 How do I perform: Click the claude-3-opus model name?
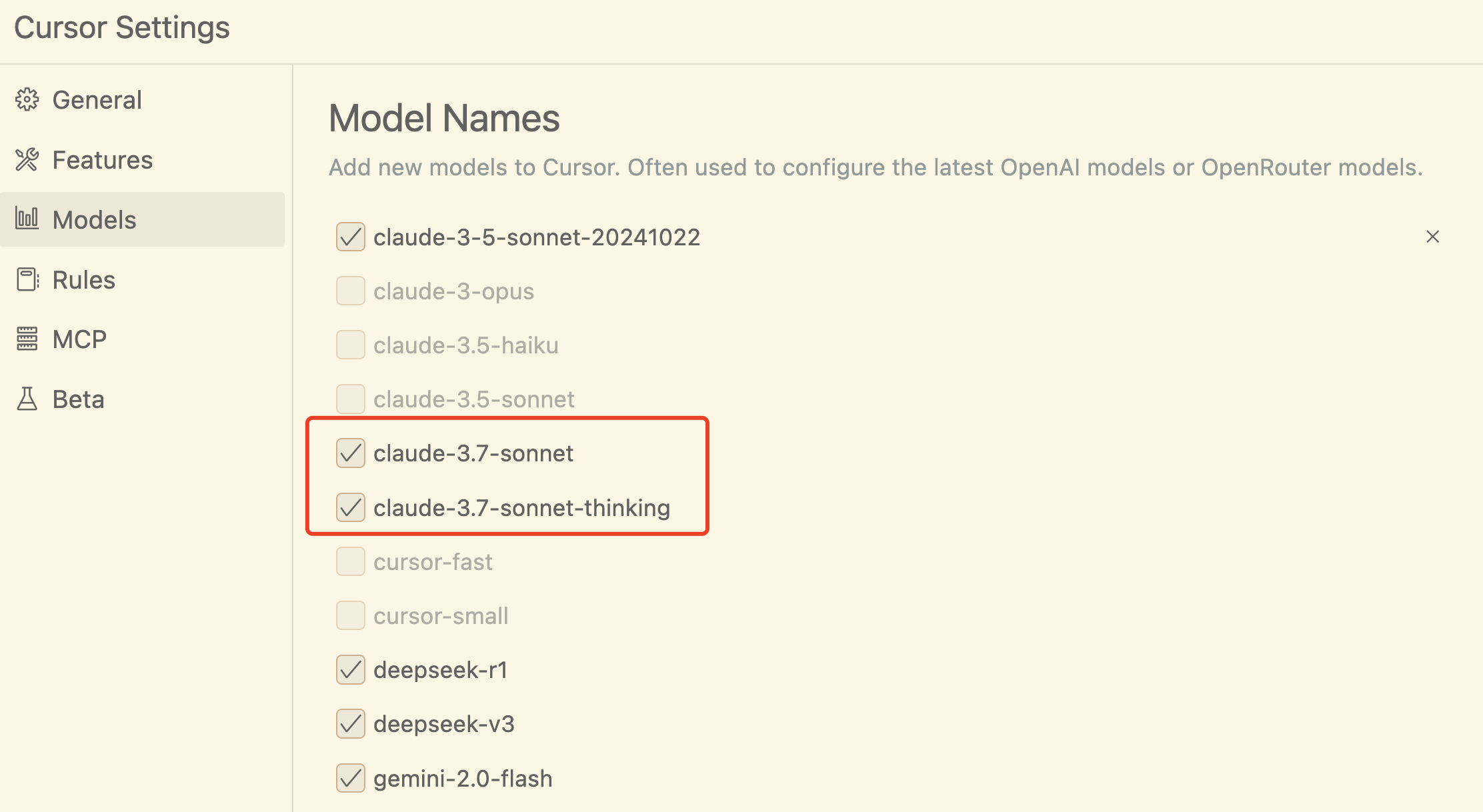453,291
